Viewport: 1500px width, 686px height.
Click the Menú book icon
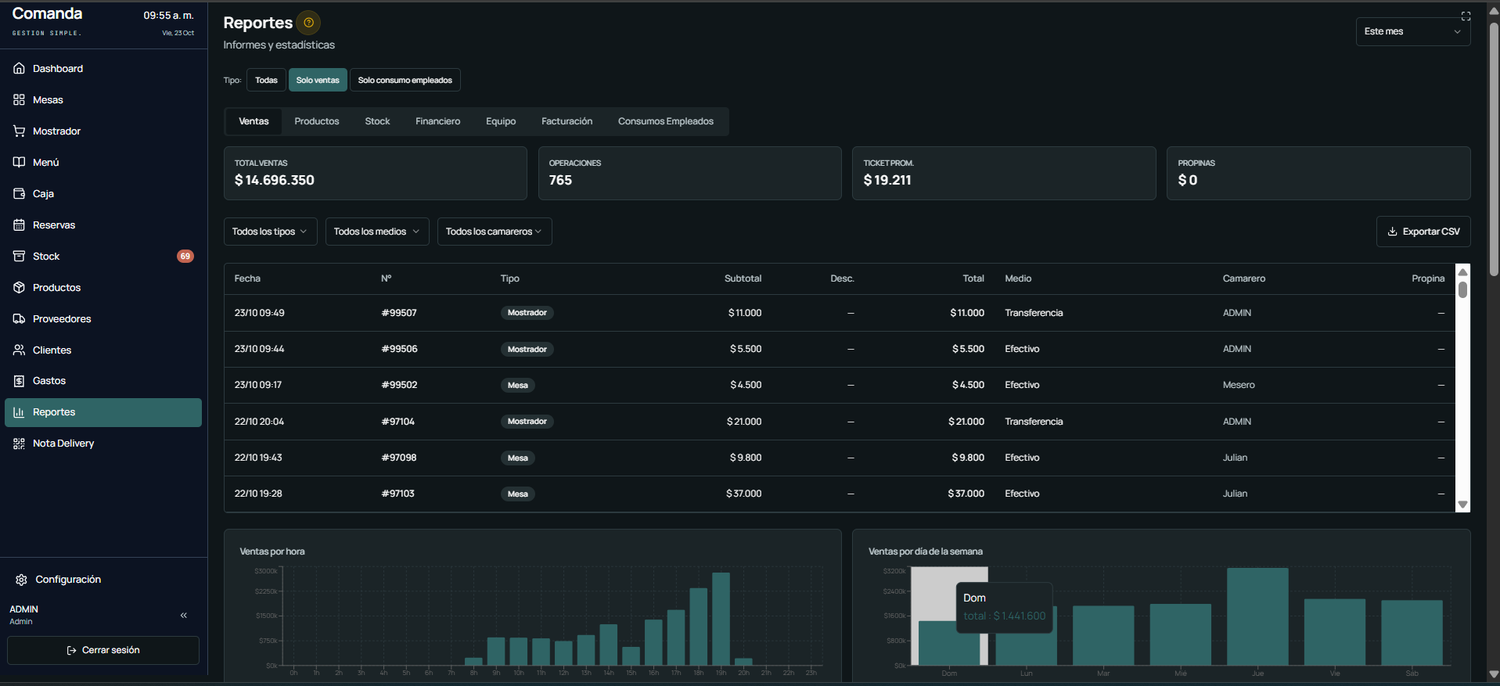tap(19, 162)
